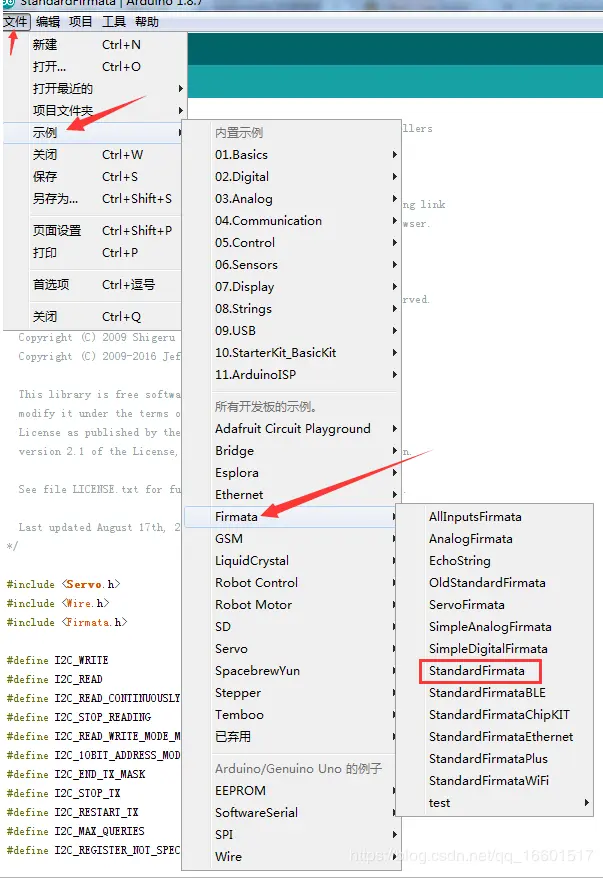The width and height of the screenshot is (603, 880).
Task: Open Wire examples submenu
Action: (x=291, y=856)
